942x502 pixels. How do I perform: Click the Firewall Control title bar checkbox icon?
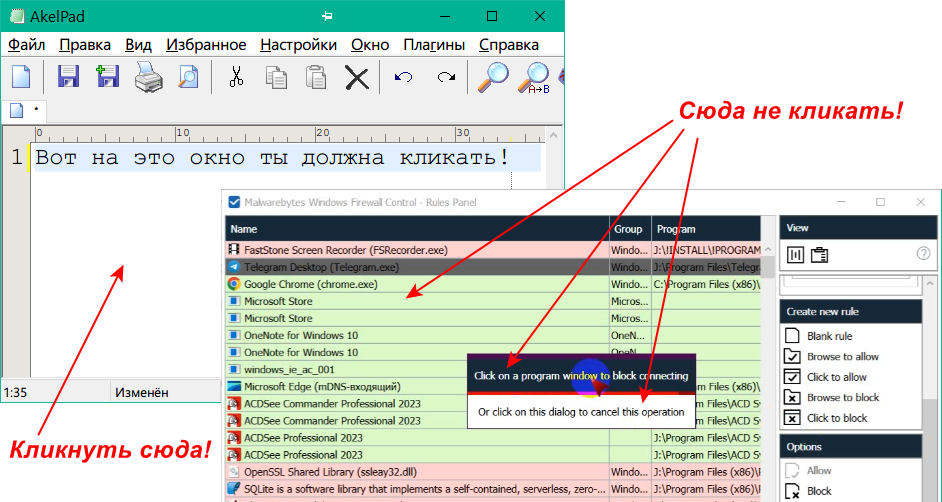(x=234, y=202)
